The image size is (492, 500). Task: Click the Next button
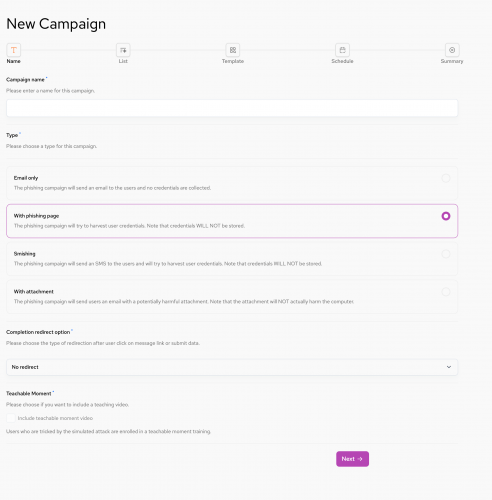coord(352,459)
